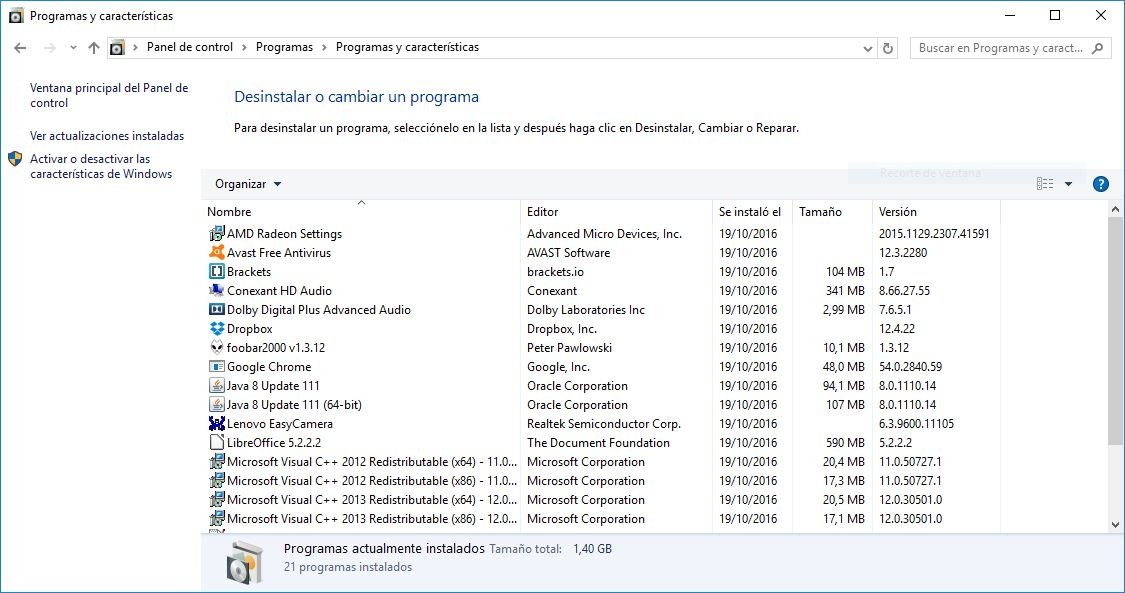Image resolution: width=1125 pixels, height=593 pixels.
Task: Click the Windows features shield icon
Action: click(15, 159)
